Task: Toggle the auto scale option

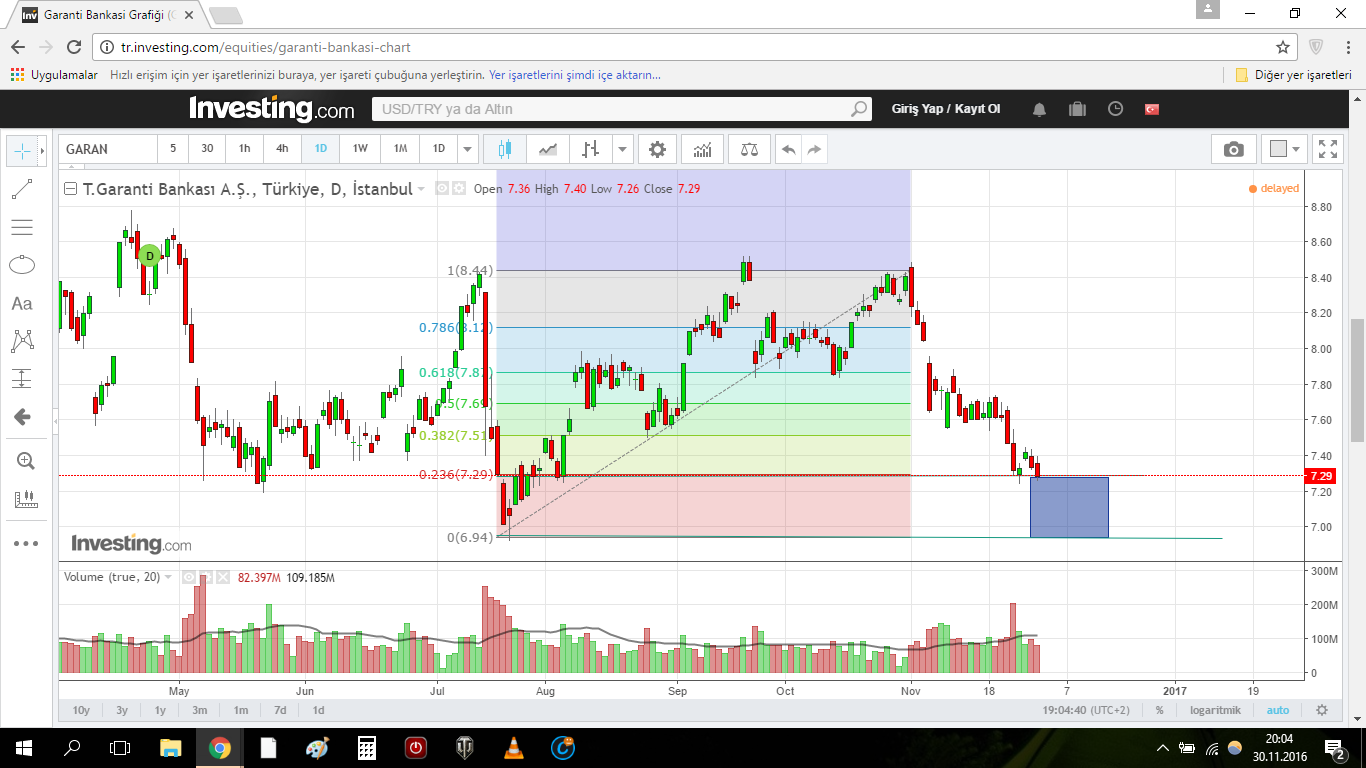Action: (x=1278, y=710)
